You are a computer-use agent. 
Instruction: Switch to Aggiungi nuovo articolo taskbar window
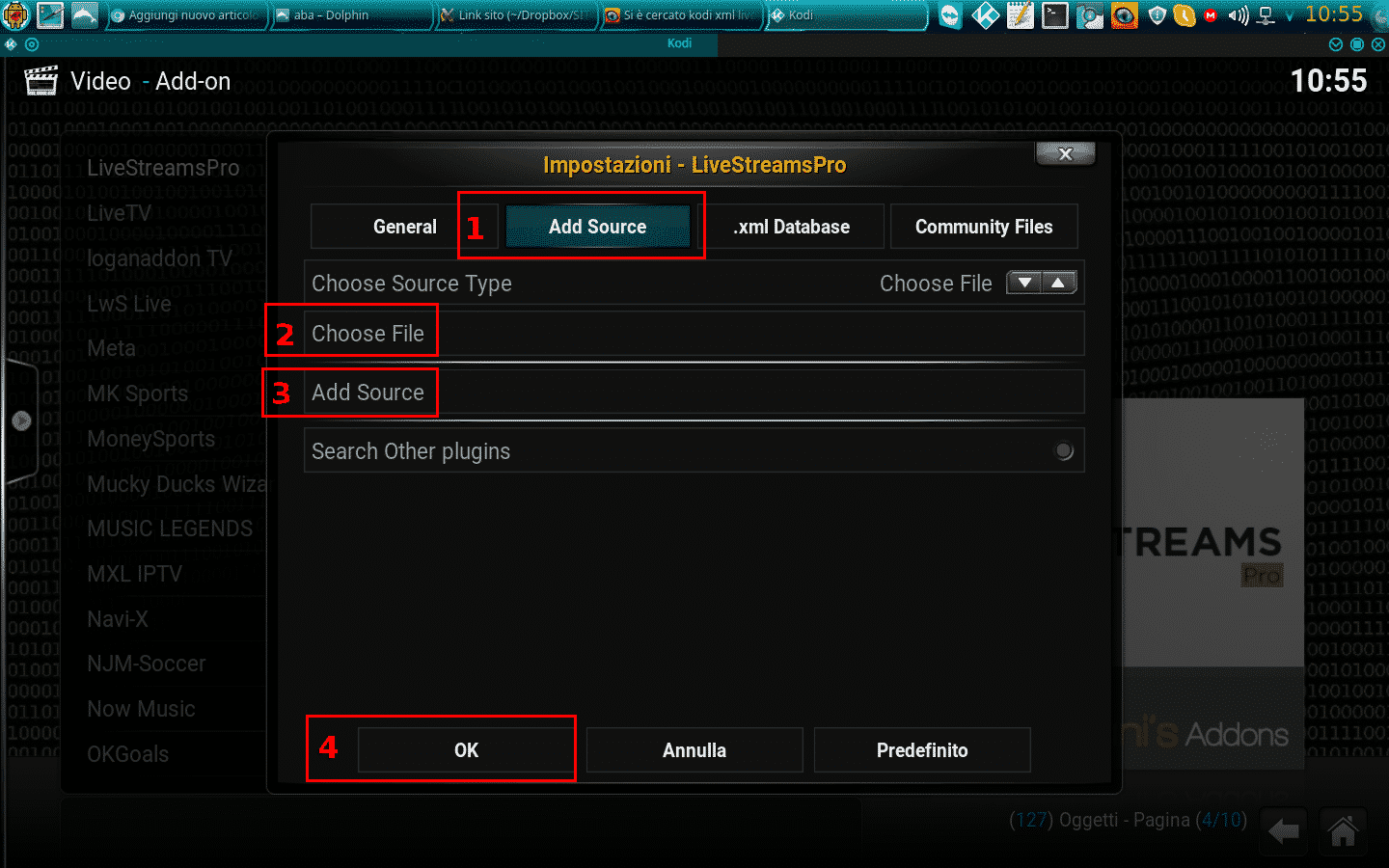click(185, 15)
